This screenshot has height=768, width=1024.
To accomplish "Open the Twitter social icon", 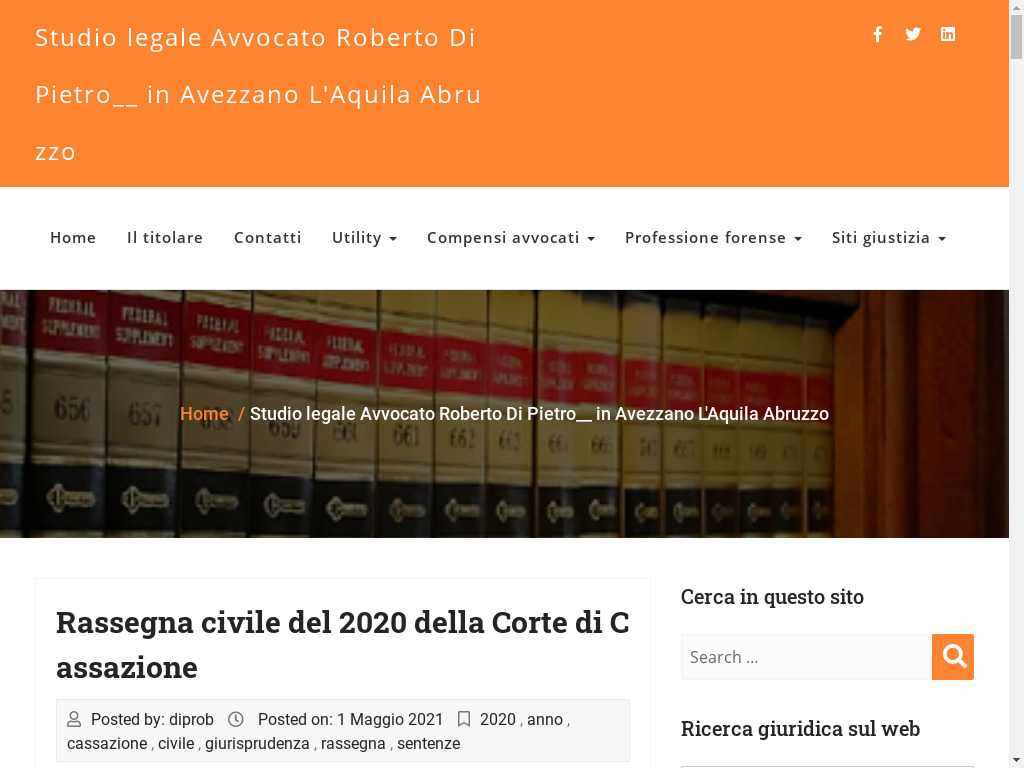I will pyautogui.click(x=913, y=34).
